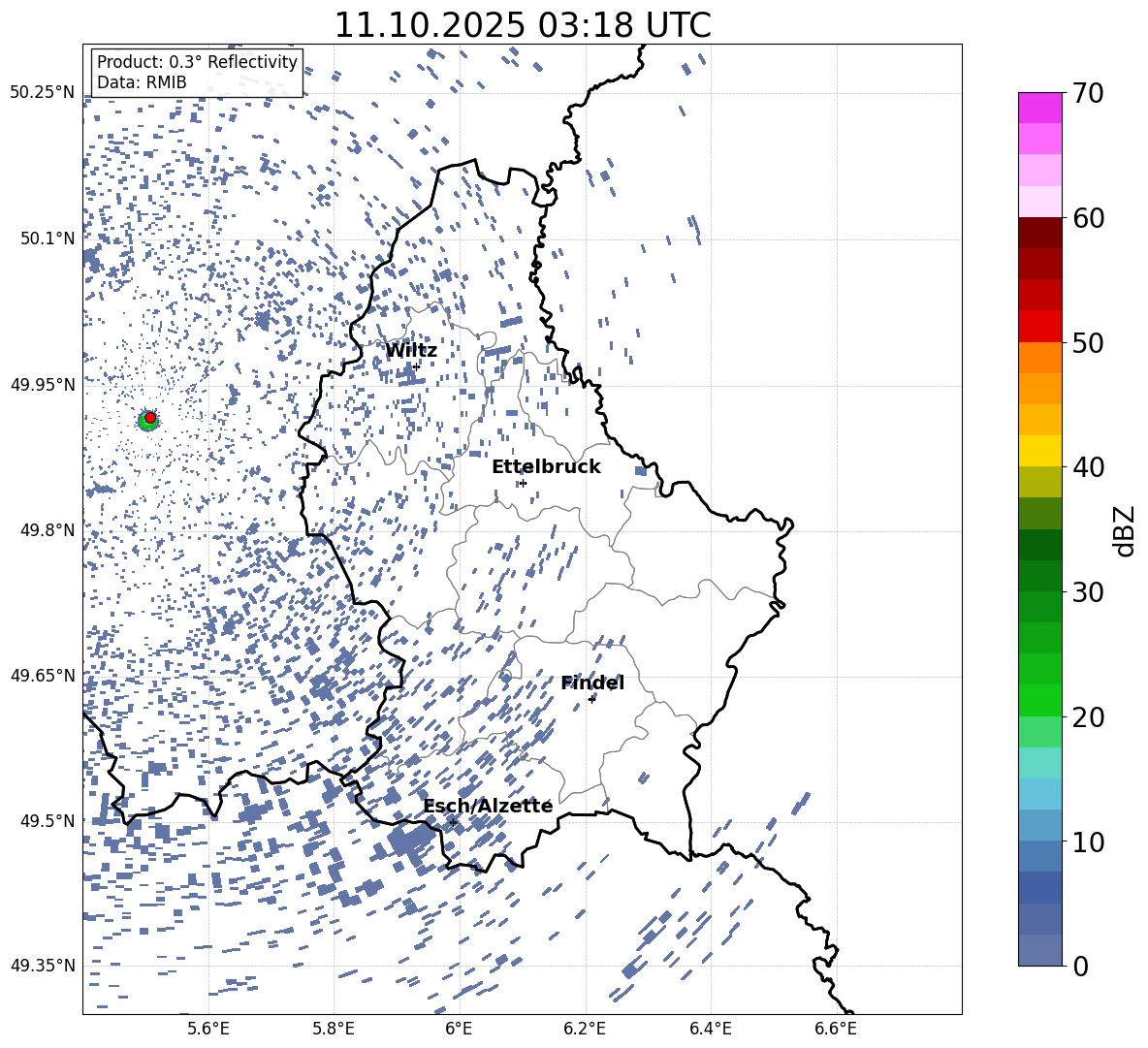Click the 40 colorbar tick label

[x=1088, y=467]
